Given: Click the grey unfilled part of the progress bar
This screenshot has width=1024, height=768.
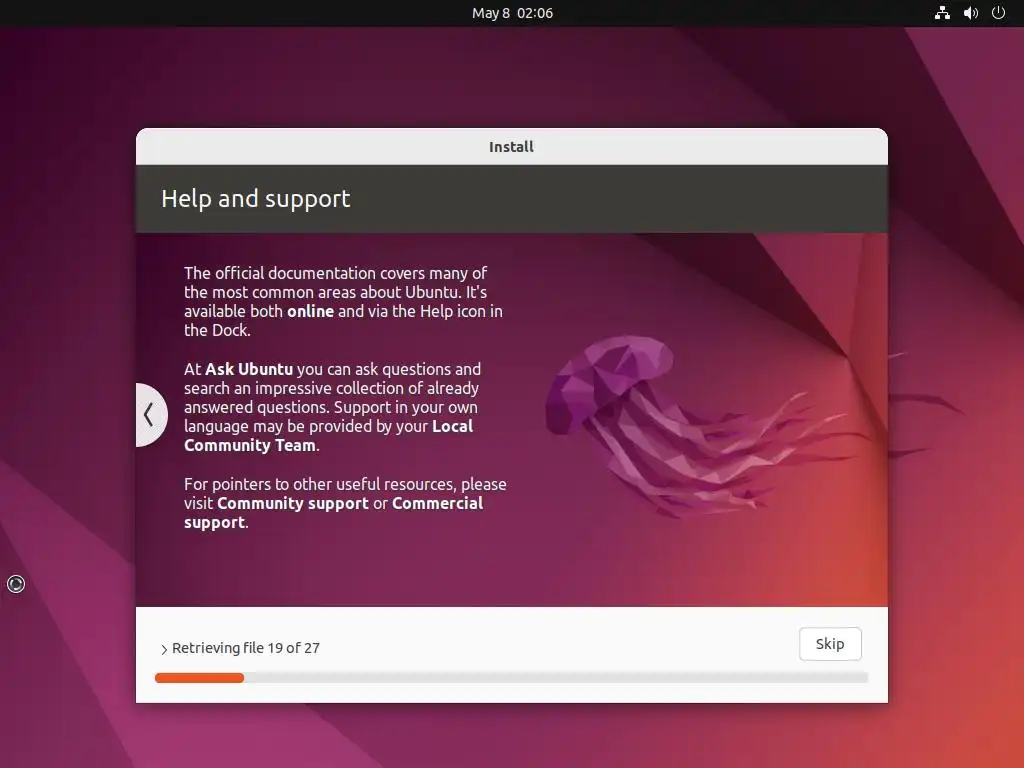Looking at the screenshot, I should tap(556, 678).
